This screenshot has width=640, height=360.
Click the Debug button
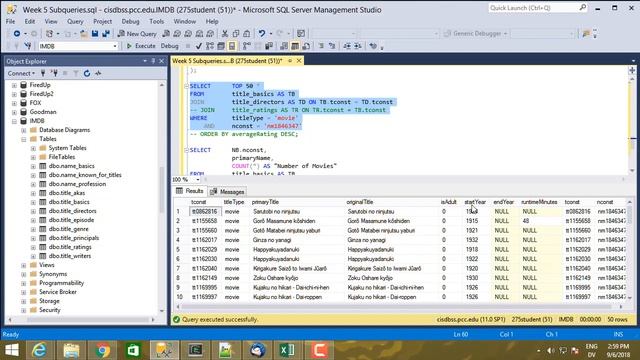(169, 46)
